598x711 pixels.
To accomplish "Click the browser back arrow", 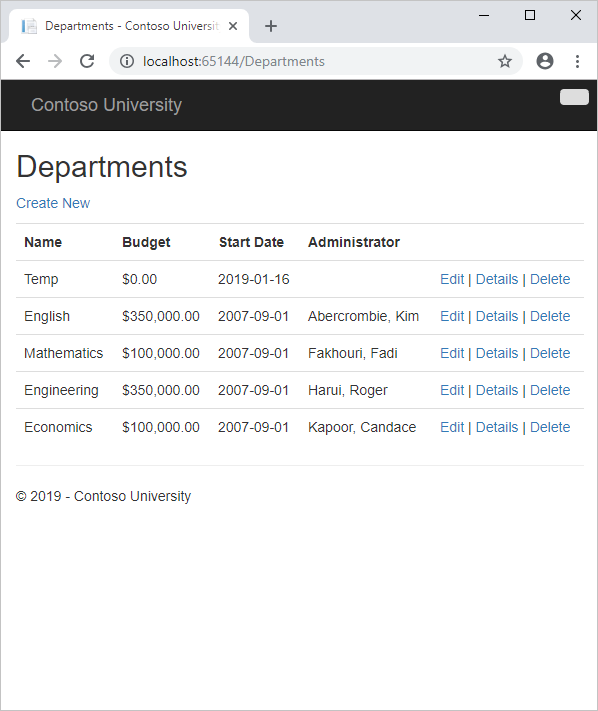I will (x=23, y=61).
